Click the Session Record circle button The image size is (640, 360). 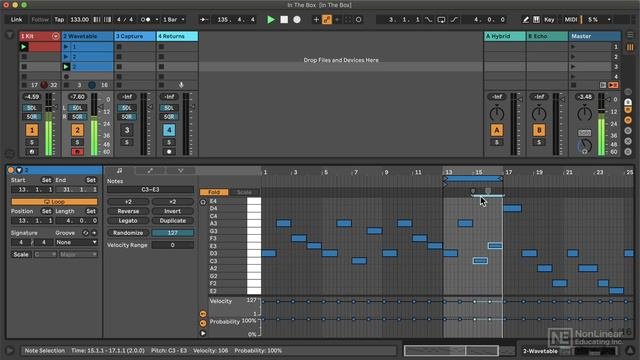point(358,19)
